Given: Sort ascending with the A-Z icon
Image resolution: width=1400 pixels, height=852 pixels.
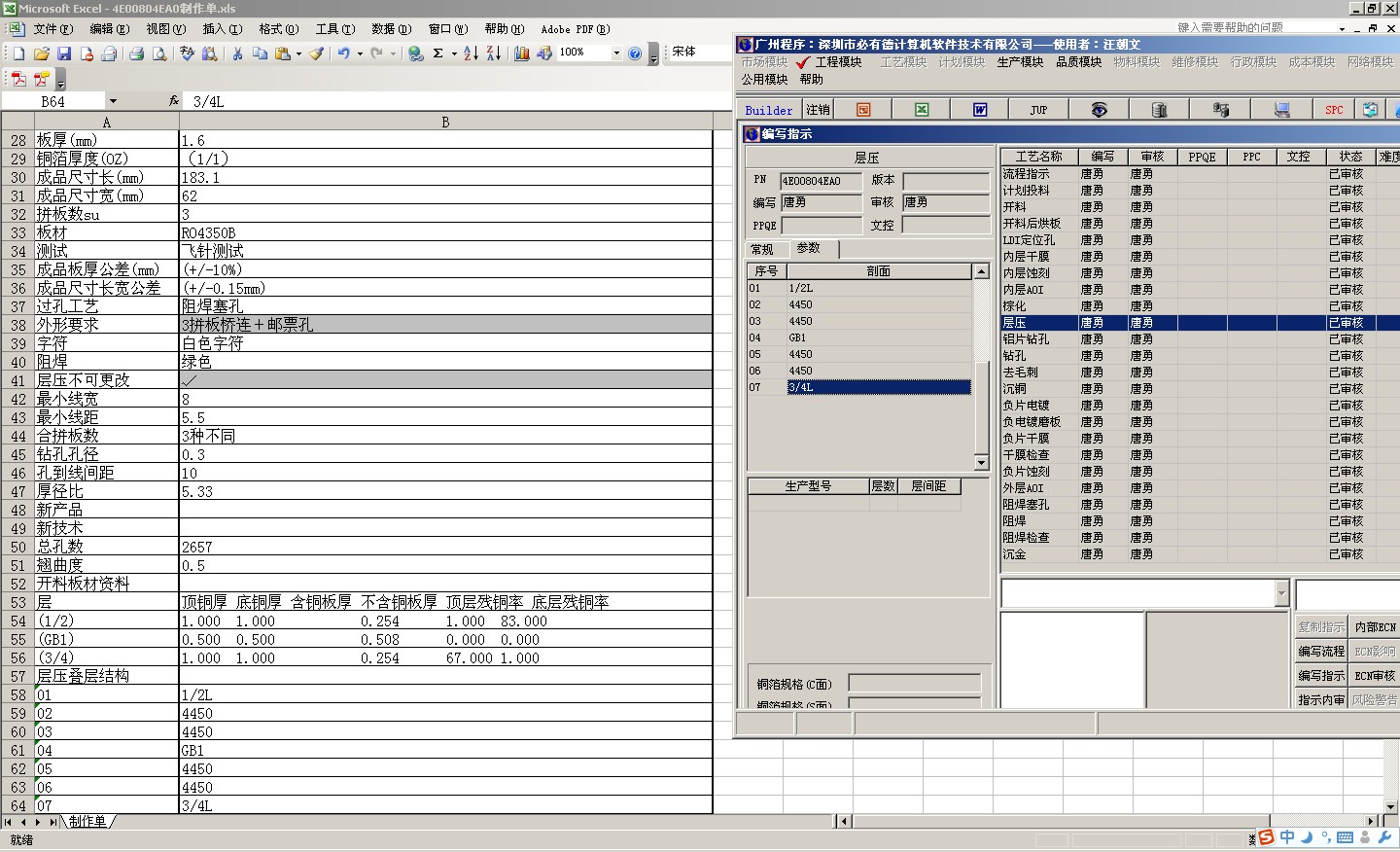Looking at the screenshot, I should 471,53.
